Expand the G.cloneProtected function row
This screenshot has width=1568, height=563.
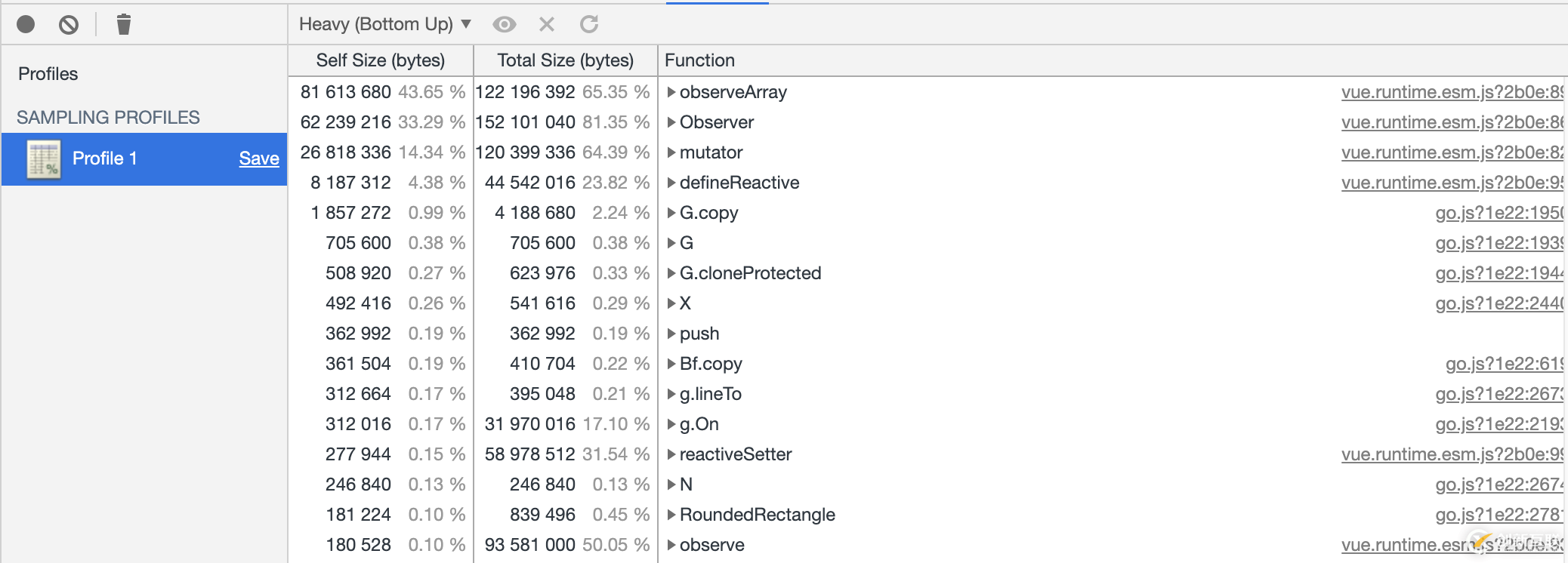click(671, 273)
